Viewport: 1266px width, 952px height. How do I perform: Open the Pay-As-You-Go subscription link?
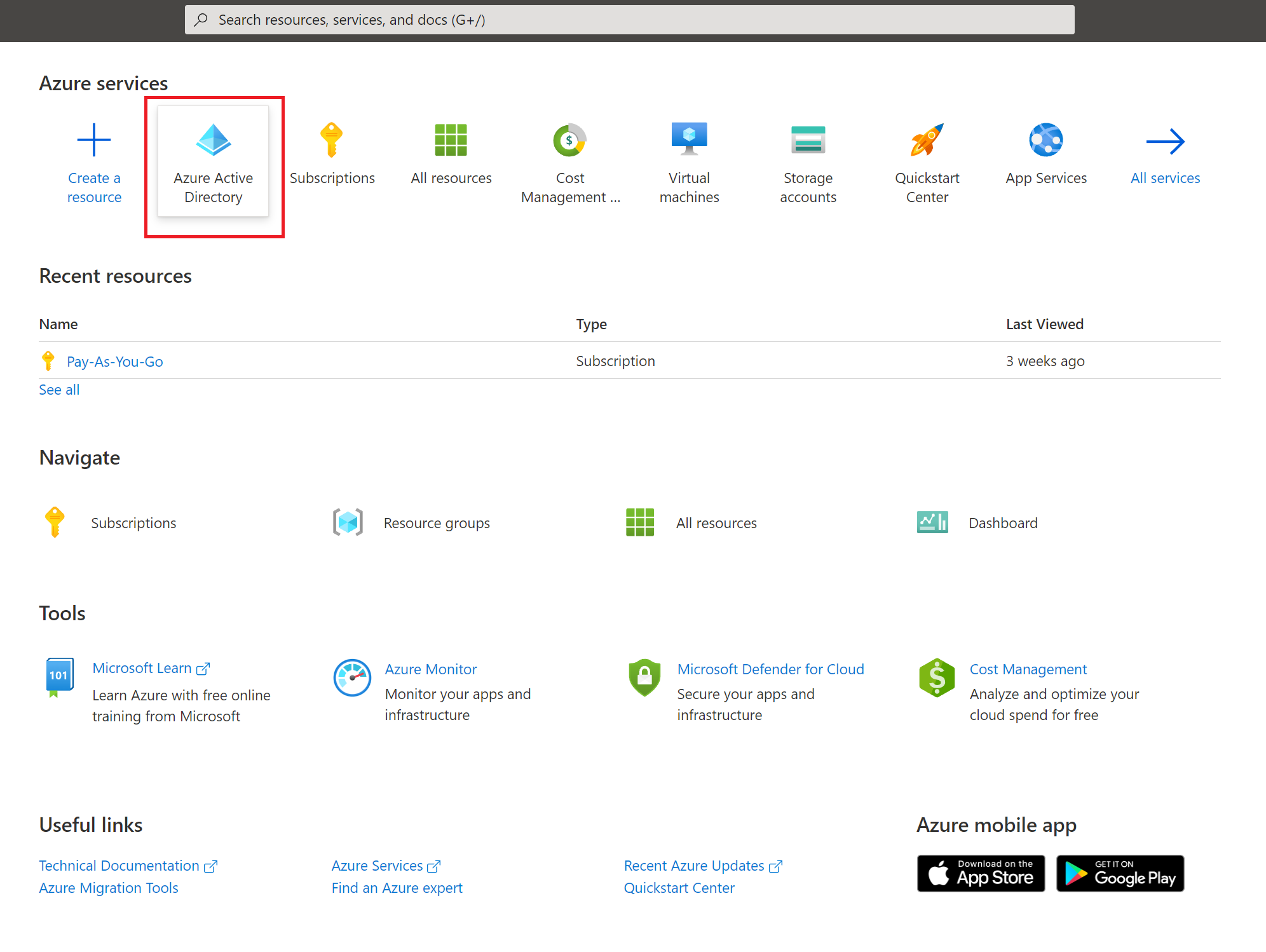tap(115, 362)
